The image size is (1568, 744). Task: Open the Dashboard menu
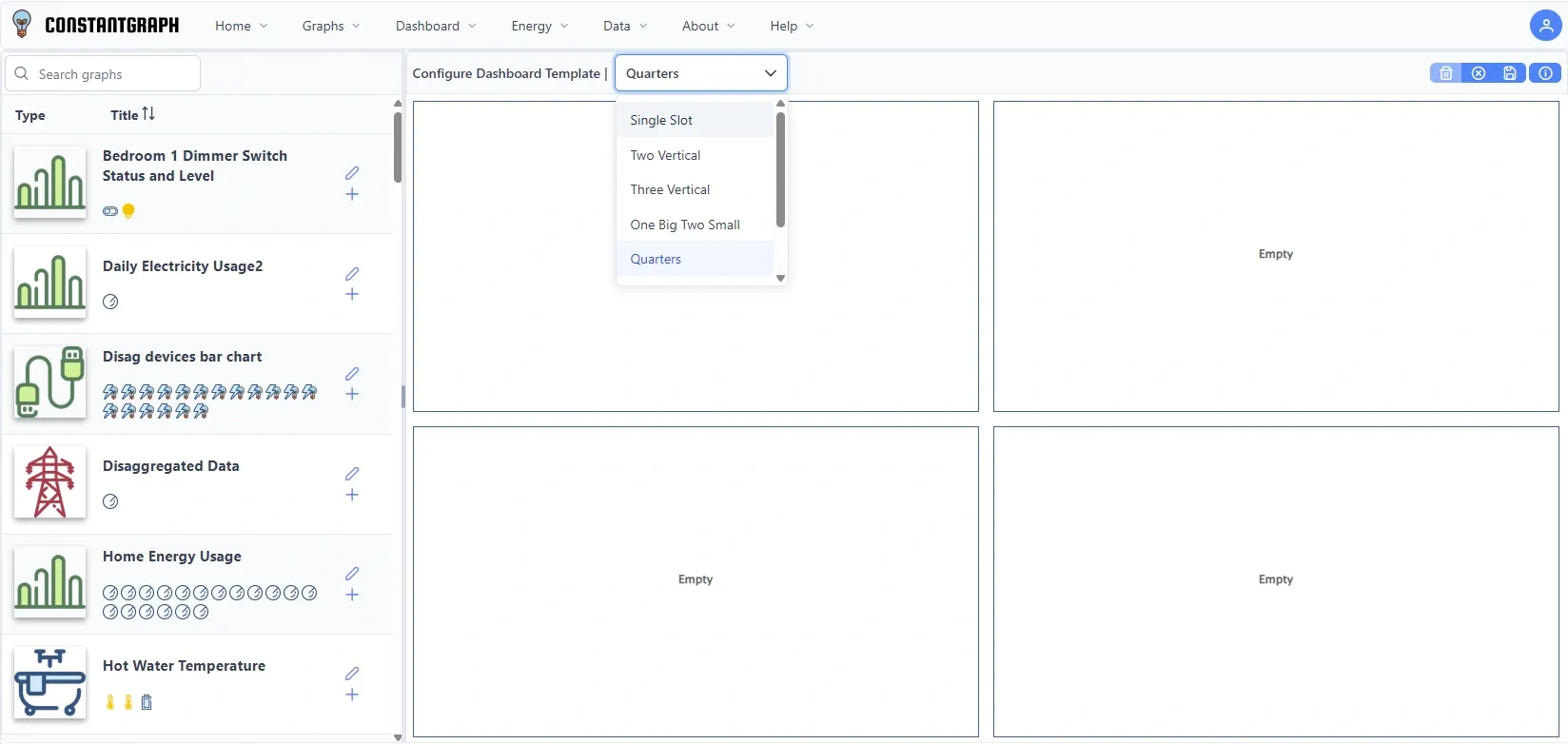[x=436, y=26]
